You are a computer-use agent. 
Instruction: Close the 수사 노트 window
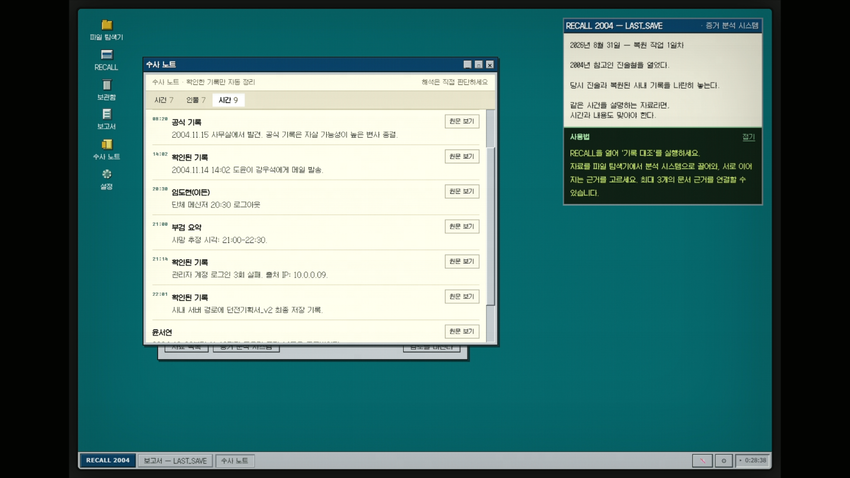490,64
